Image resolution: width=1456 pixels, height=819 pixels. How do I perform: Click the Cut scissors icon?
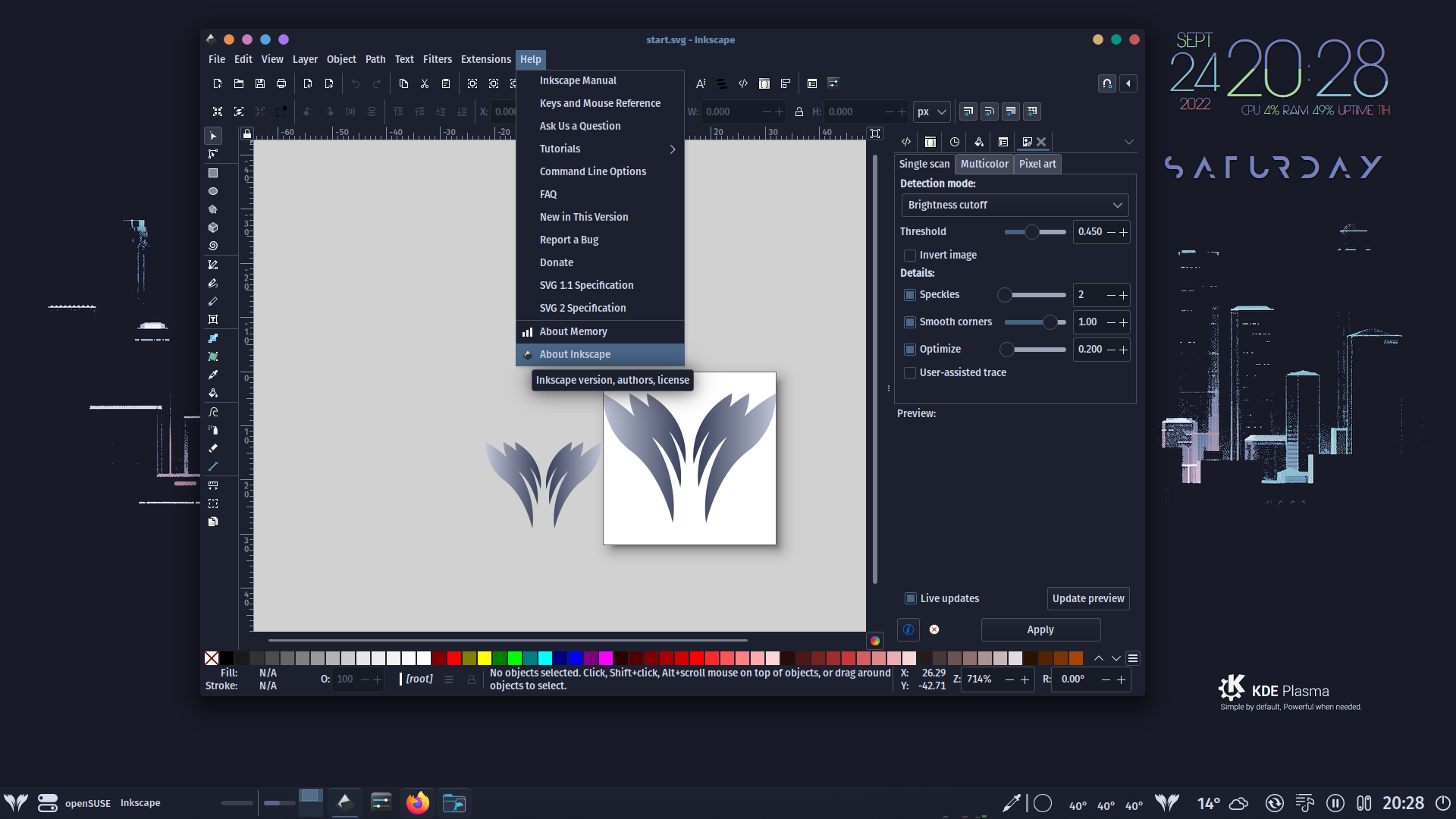click(x=425, y=83)
